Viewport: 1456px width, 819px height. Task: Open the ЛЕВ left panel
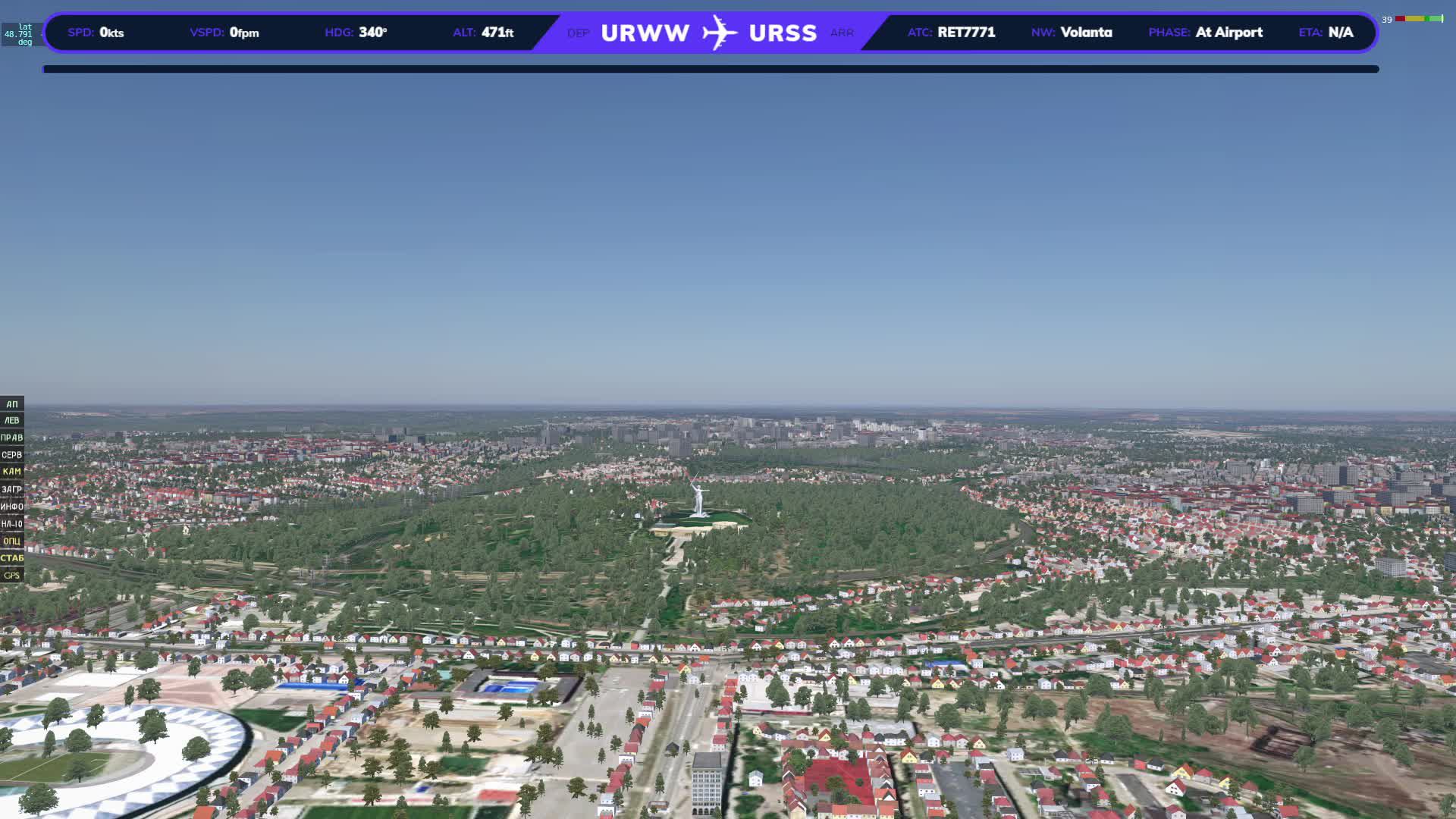point(11,421)
